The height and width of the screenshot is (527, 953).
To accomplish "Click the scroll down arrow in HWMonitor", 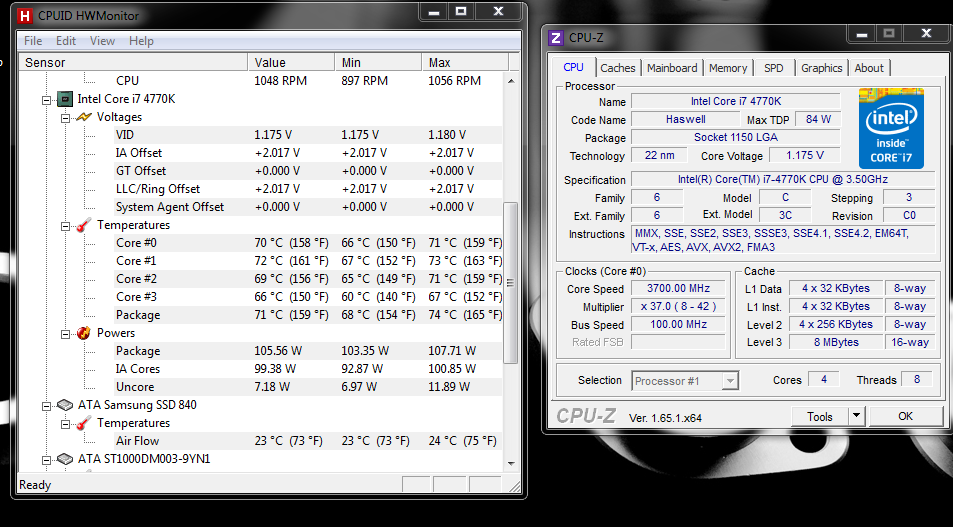I will coord(511,463).
